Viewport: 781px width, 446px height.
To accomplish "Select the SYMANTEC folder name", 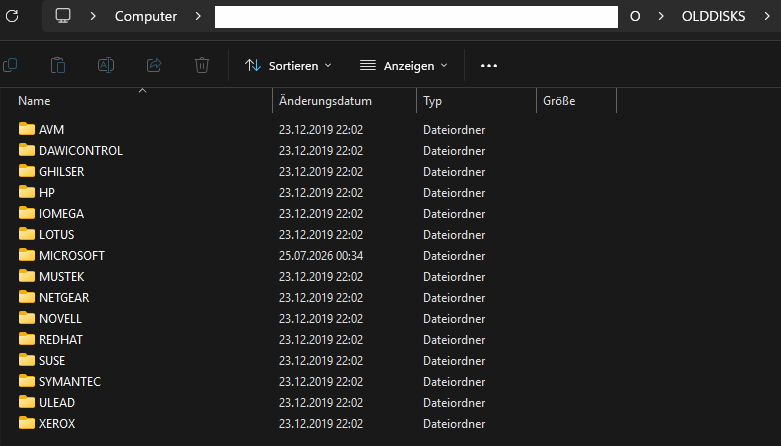I will (70, 381).
